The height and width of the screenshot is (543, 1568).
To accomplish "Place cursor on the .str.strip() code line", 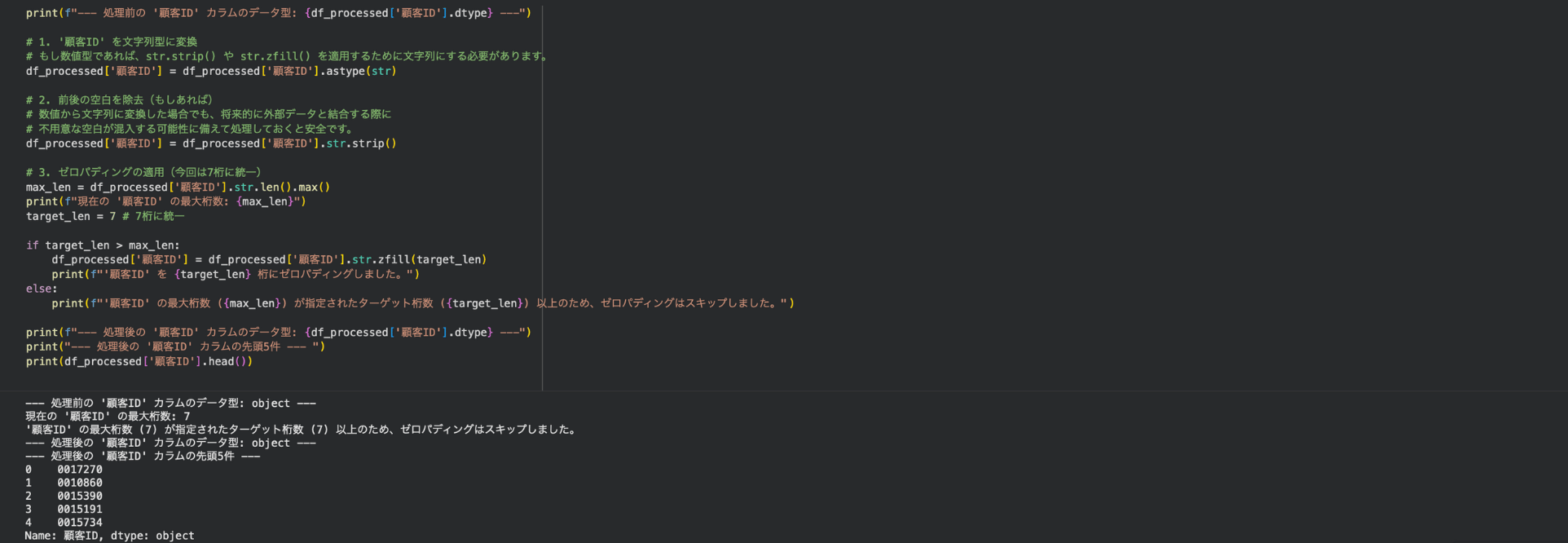I will click(211, 143).
